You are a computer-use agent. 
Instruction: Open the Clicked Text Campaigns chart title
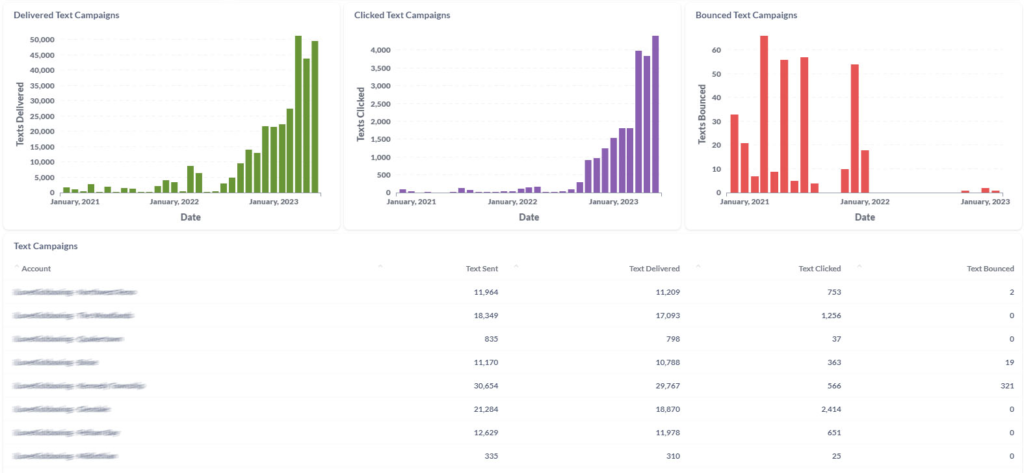(x=402, y=15)
